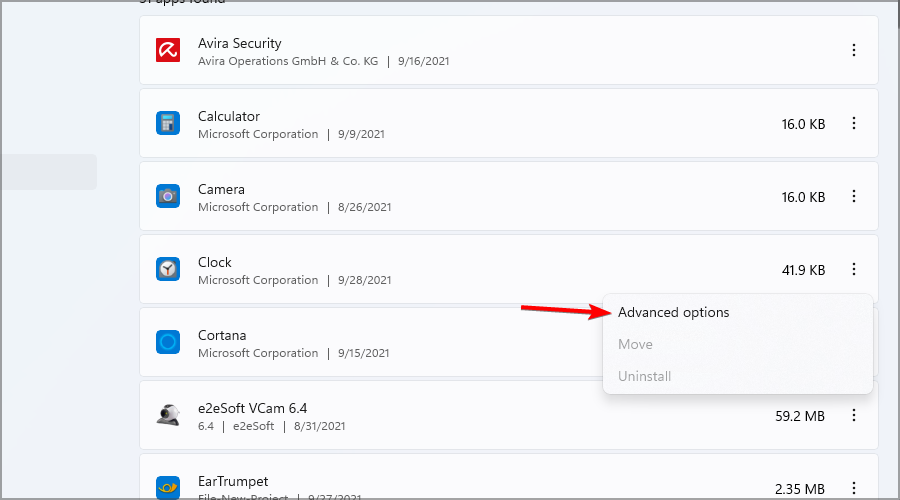Image resolution: width=900 pixels, height=500 pixels.
Task: Click the Clock app 41.9 KB size
Action: coord(803,270)
